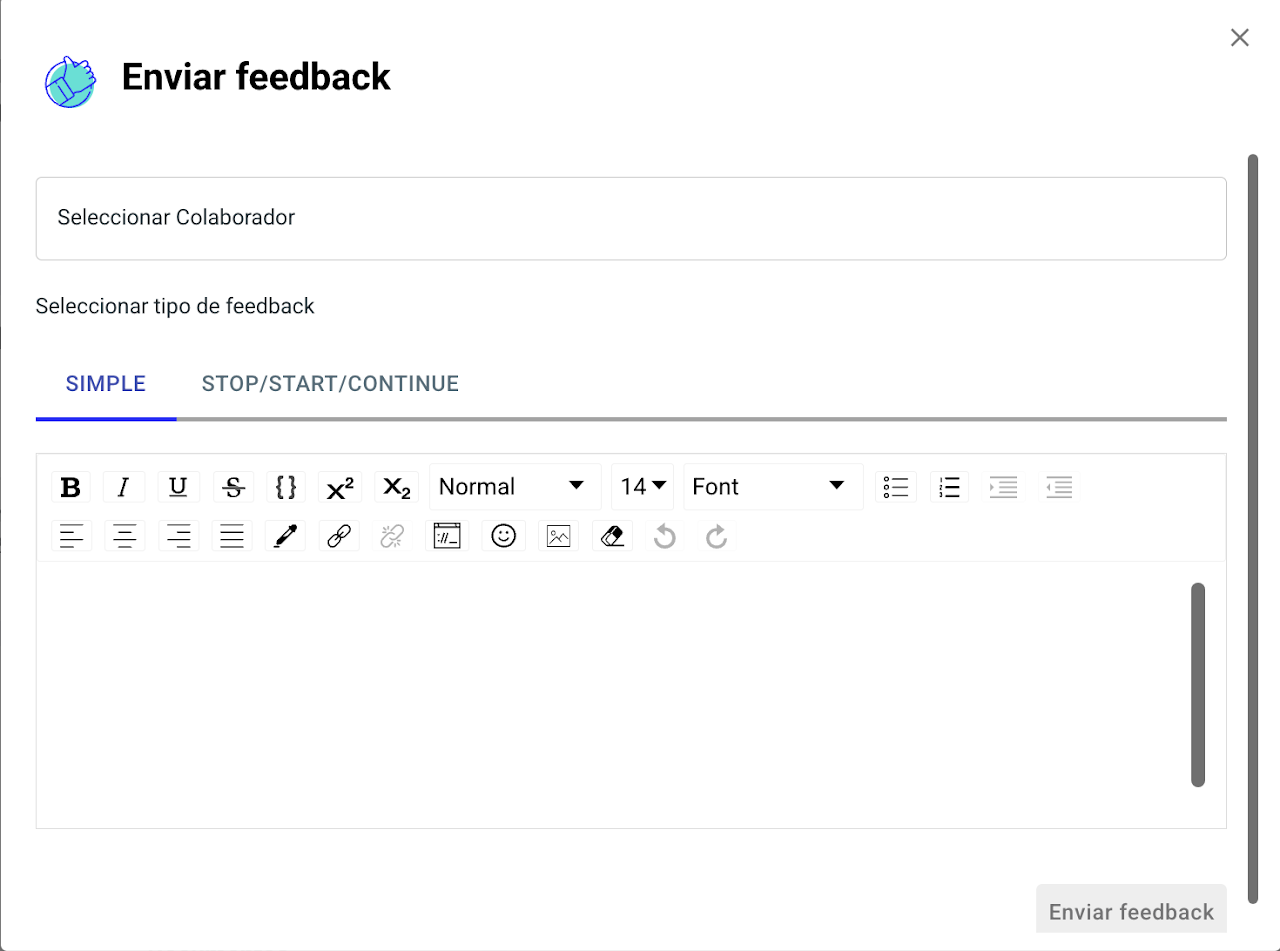Open the text color picker
Screen dimensions: 1280x951
tap(285, 536)
